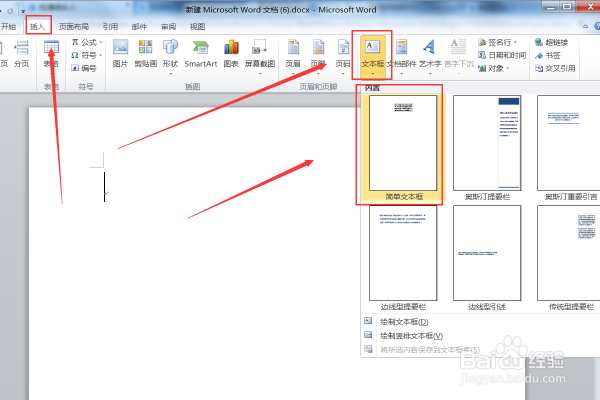The height and width of the screenshot is (400, 600).
Task: Insert a 图表 chart
Action: [x=231, y=54]
